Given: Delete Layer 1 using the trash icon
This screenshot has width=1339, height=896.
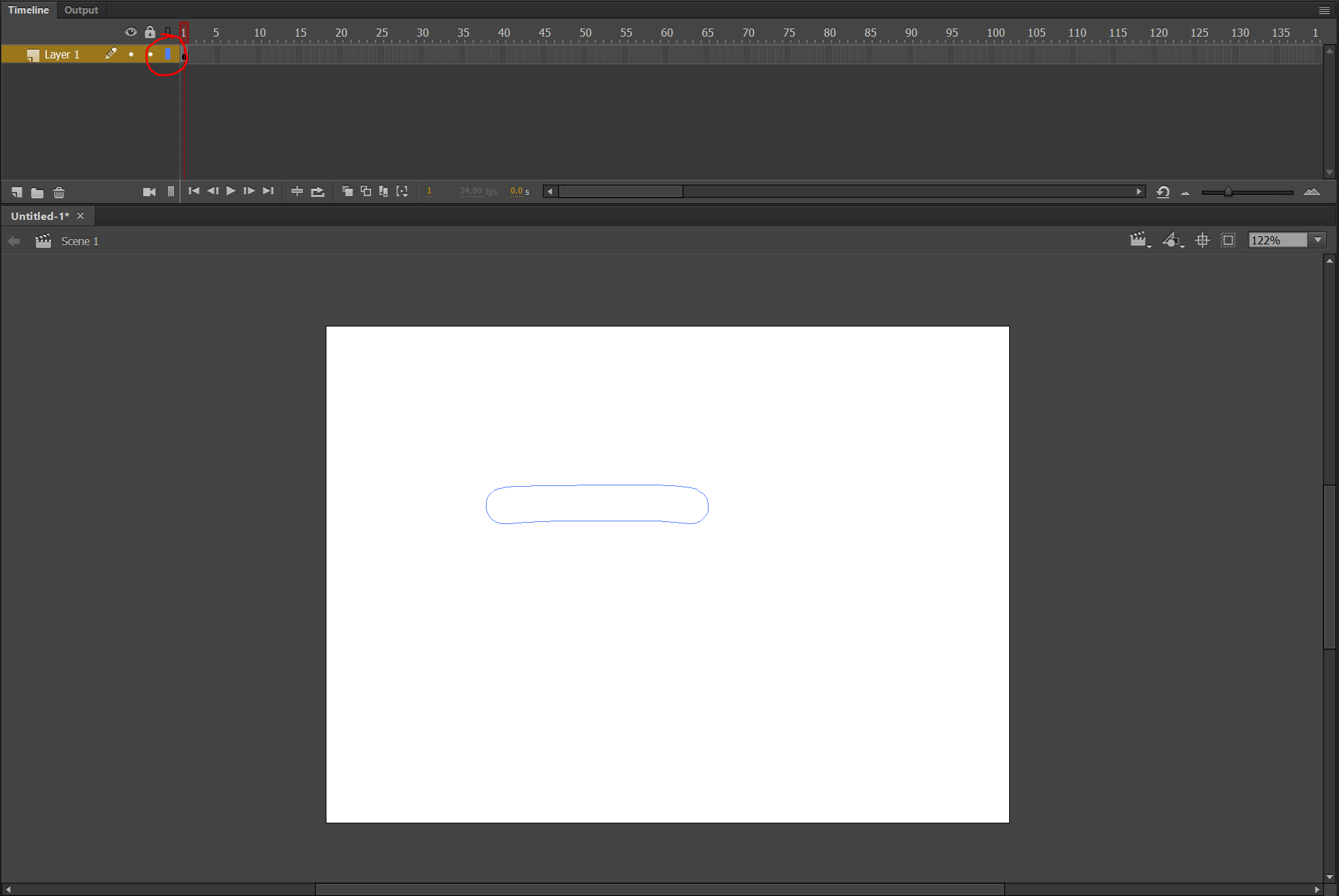Looking at the screenshot, I should (59, 192).
